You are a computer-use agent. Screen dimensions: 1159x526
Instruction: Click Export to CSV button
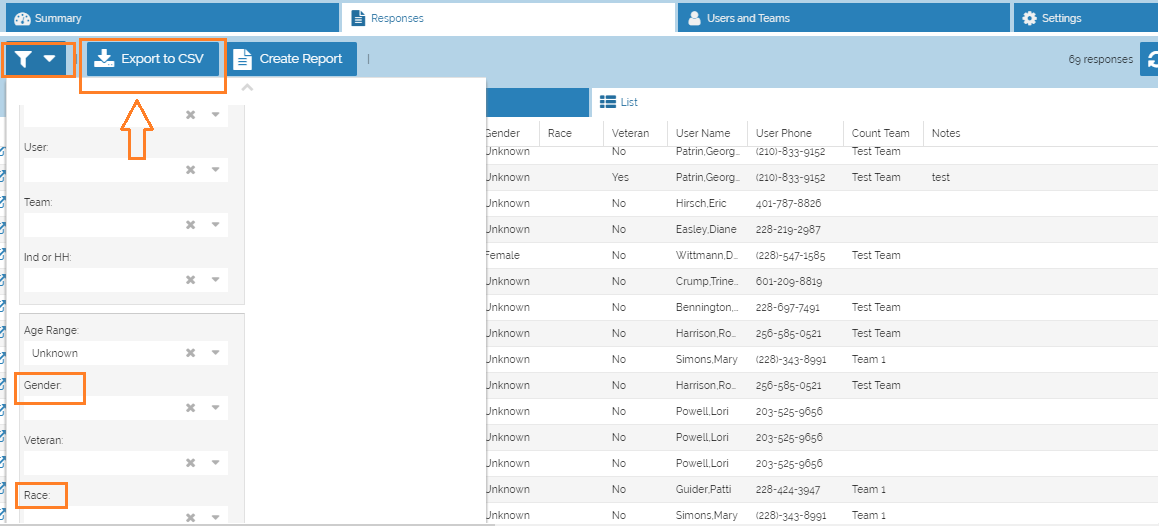click(149, 59)
